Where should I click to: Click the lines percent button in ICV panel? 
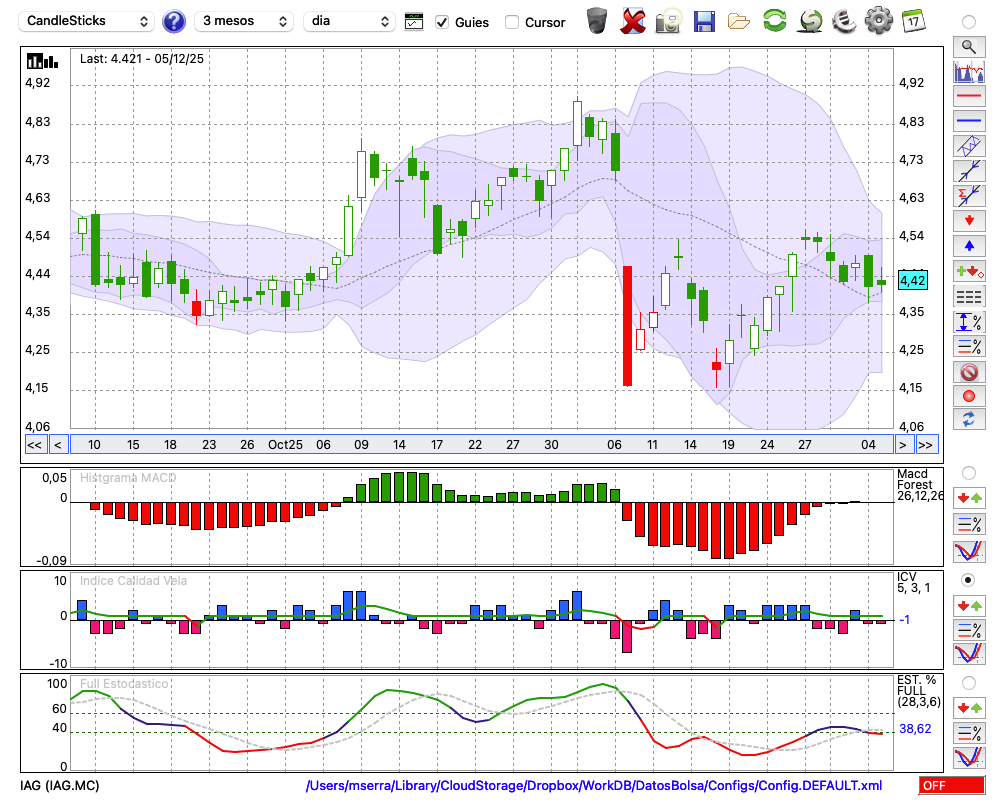(969, 630)
